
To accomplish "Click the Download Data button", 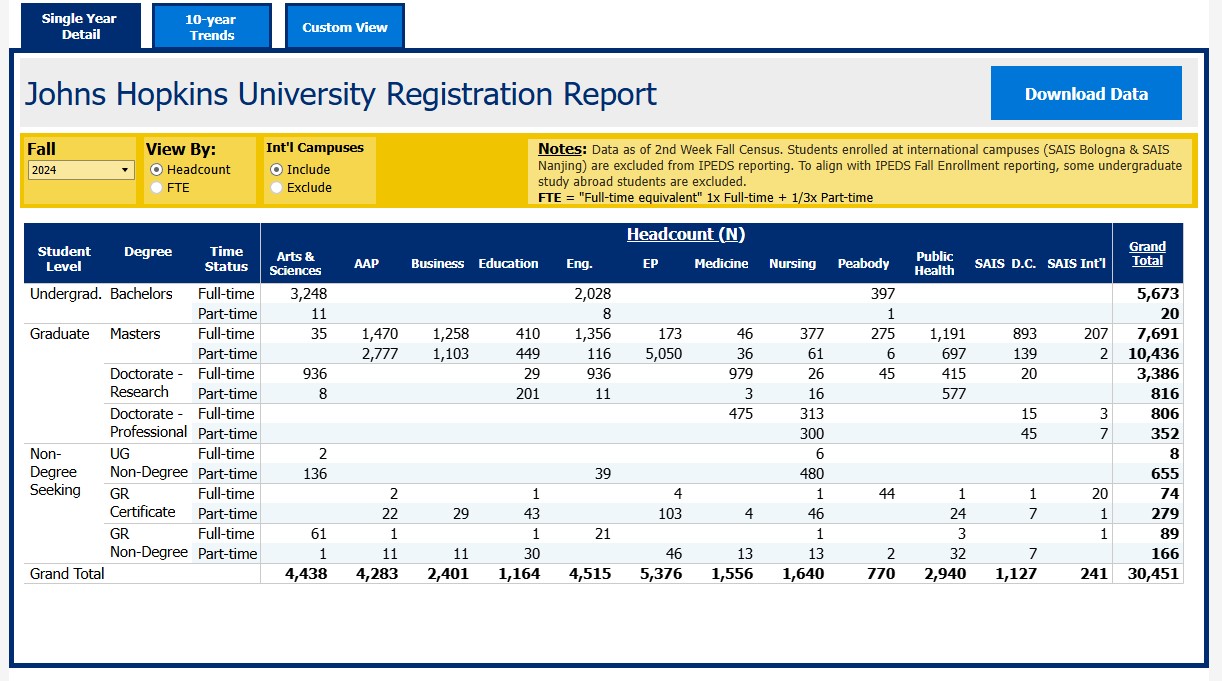I will (x=1086, y=94).
